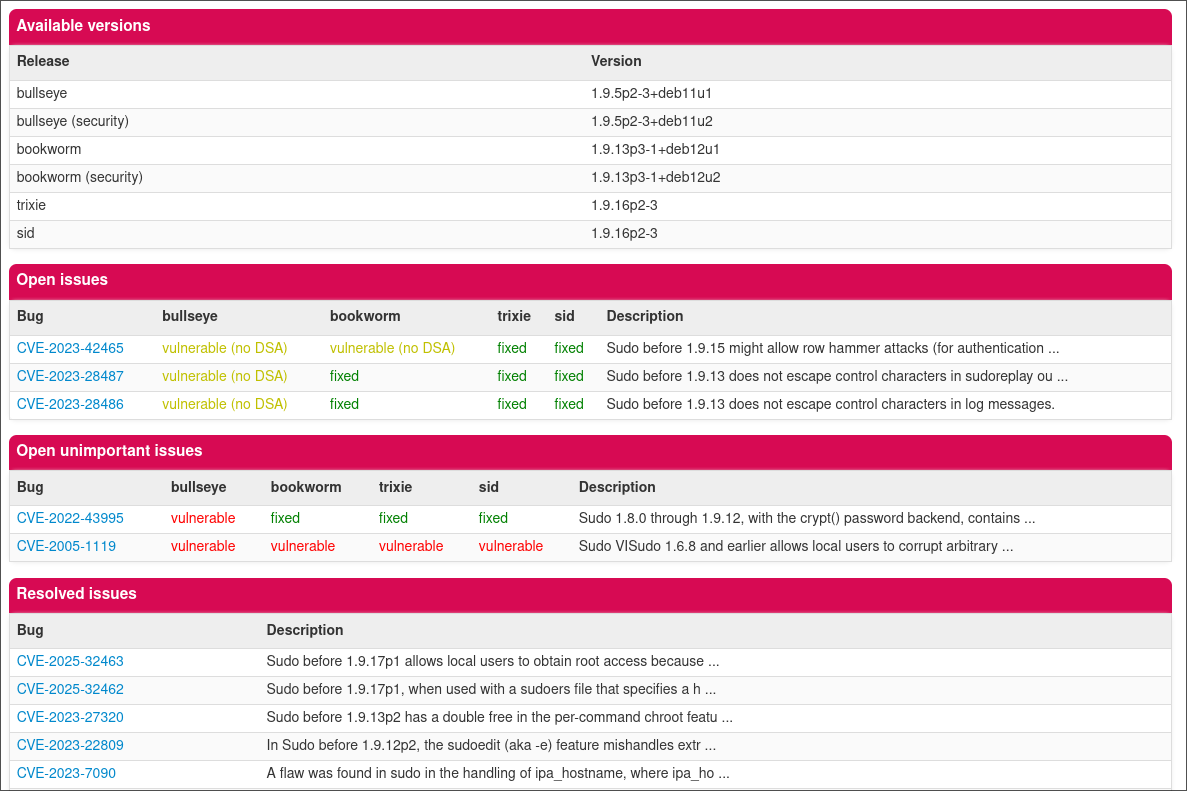Click the sid release name in versions table
Viewport: 1187px width, 791px height.
point(26,234)
